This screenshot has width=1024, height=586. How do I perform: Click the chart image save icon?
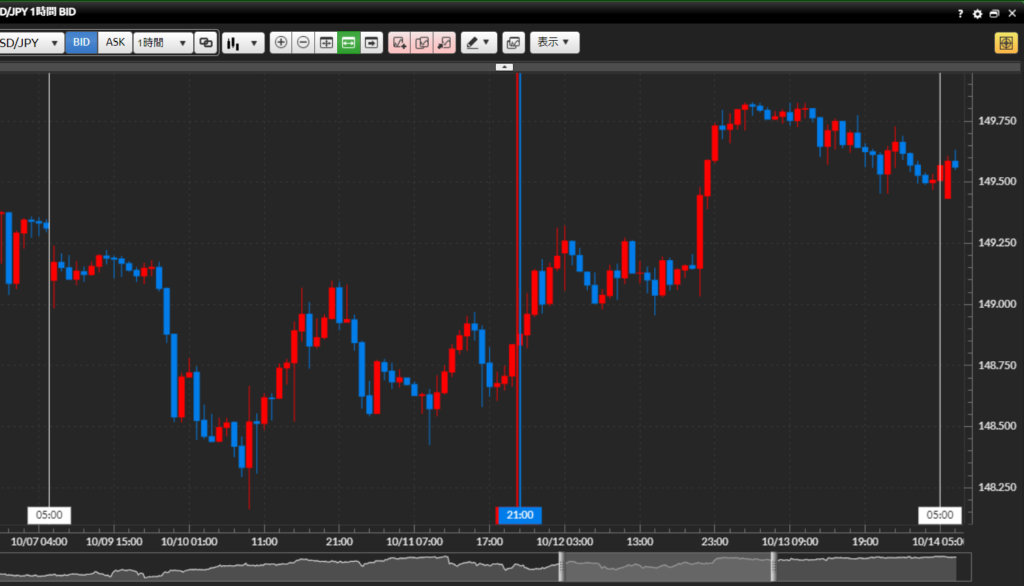[513, 43]
